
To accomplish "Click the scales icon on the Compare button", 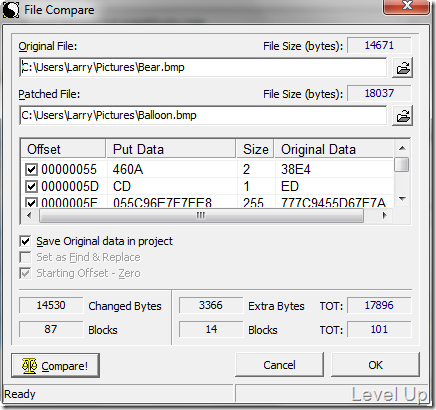I will (29, 366).
